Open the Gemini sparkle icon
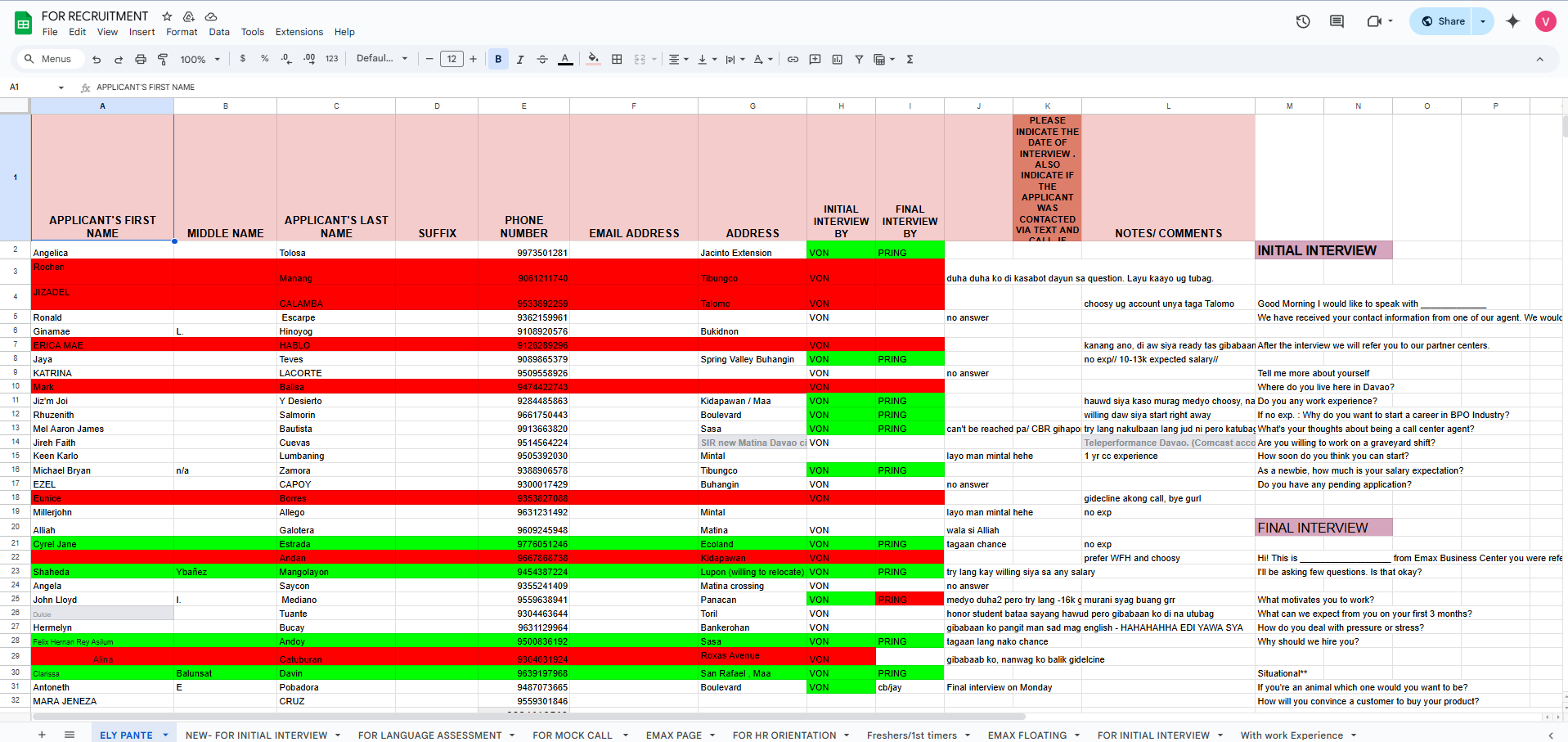The height and width of the screenshot is (742, 1568). (1512, 21)
